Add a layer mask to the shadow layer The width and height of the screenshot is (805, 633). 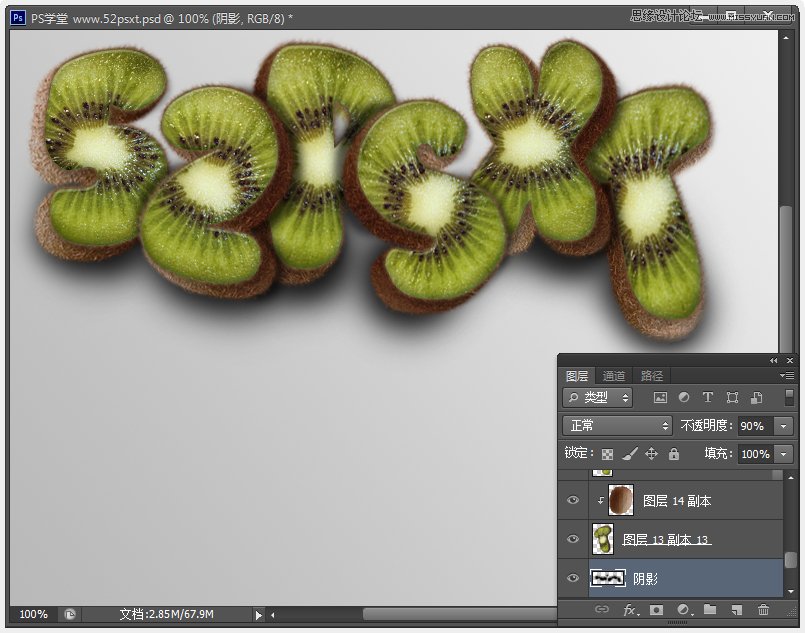pos(657,609)
